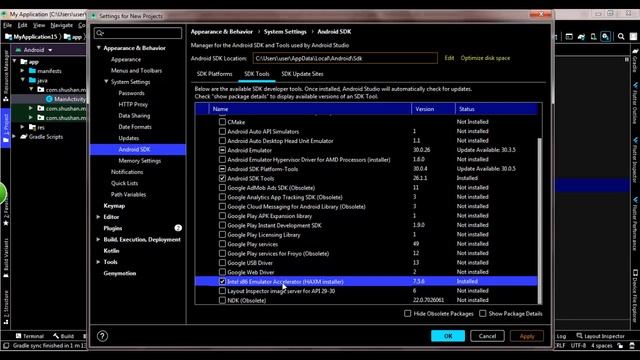Open the AVD Manager toolbar icon

tap(593, 37)
